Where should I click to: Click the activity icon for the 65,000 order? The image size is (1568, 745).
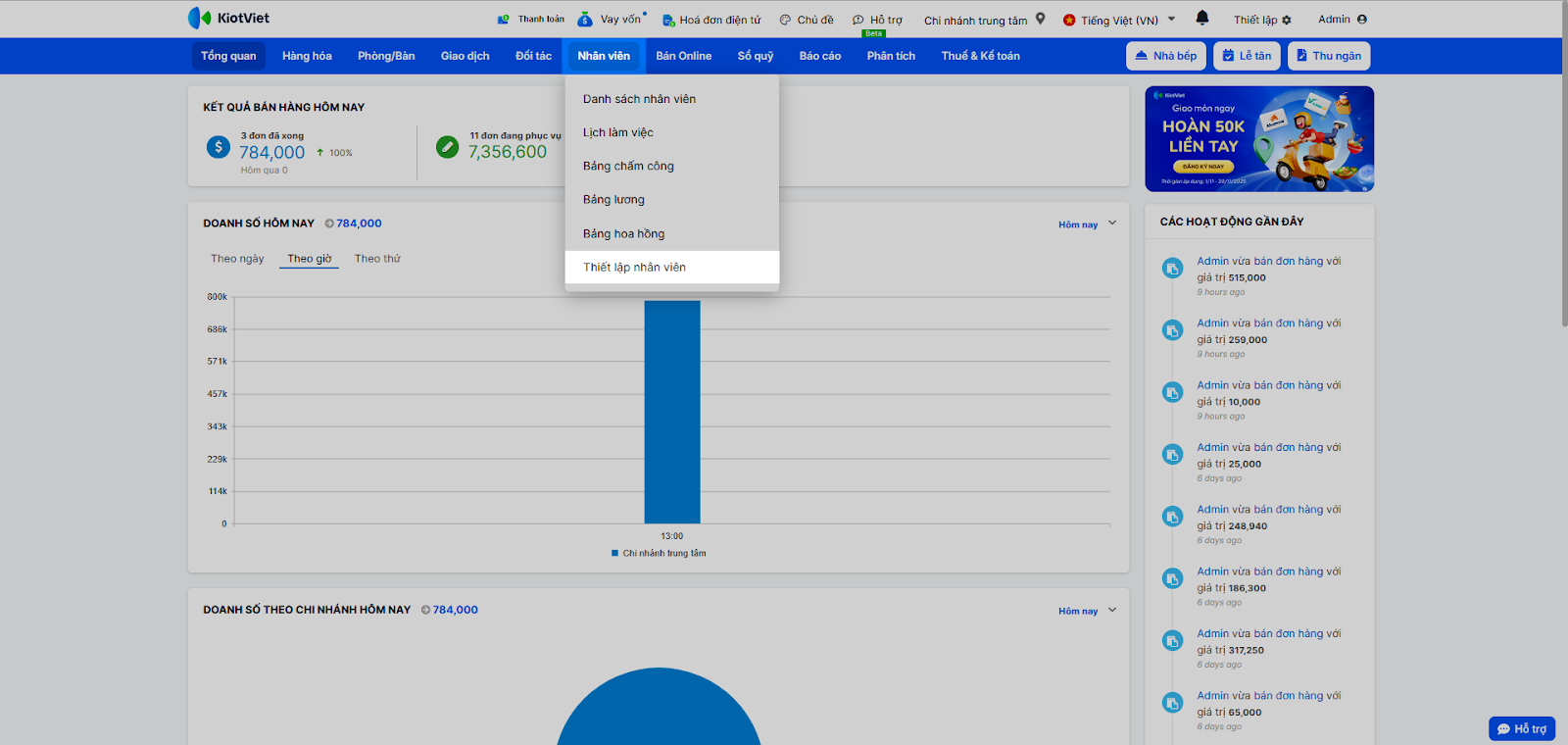1172,703
